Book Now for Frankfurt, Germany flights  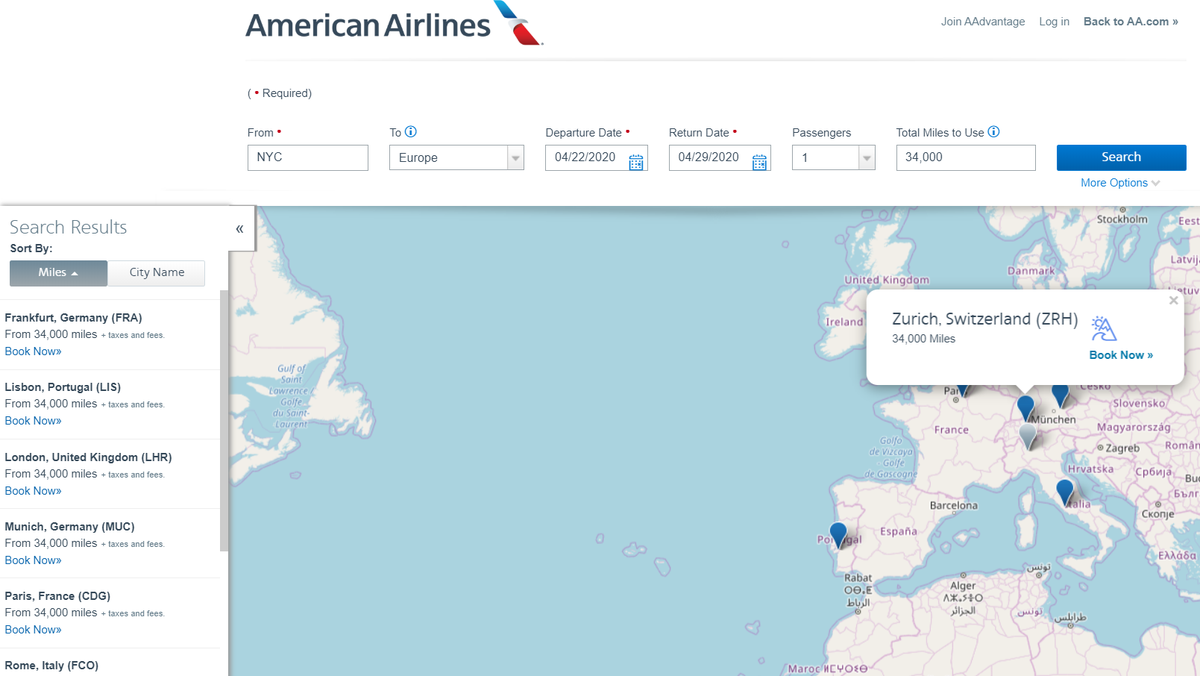33,351
